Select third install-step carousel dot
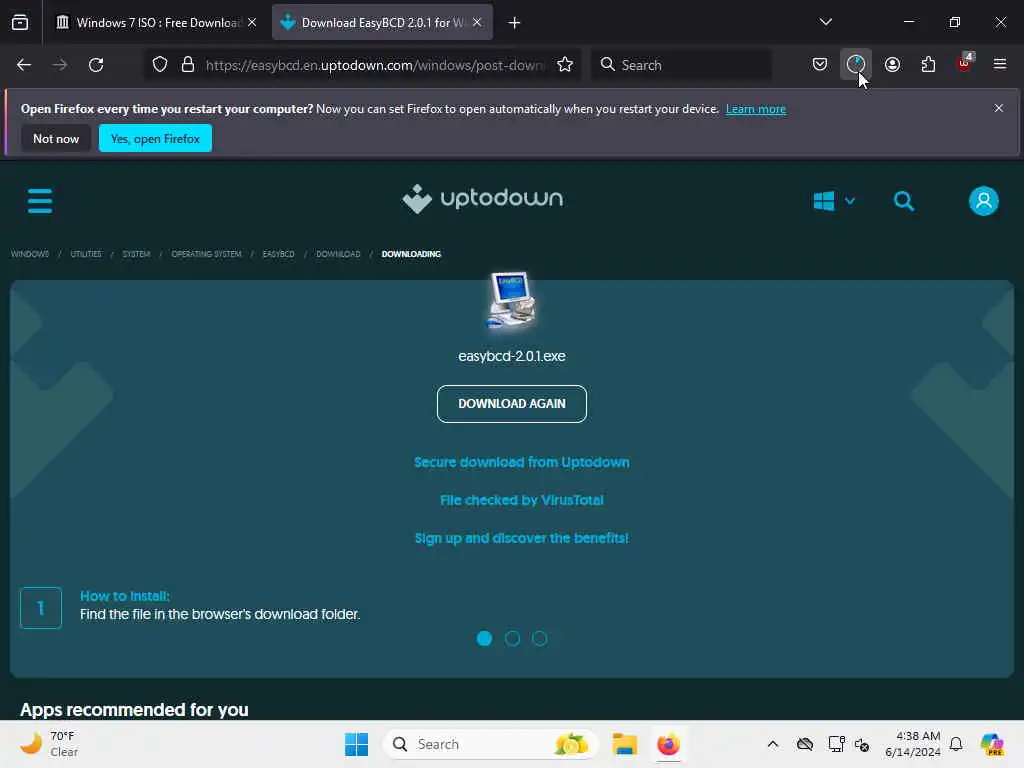The image size is (1024, 768). coord(539,638)
